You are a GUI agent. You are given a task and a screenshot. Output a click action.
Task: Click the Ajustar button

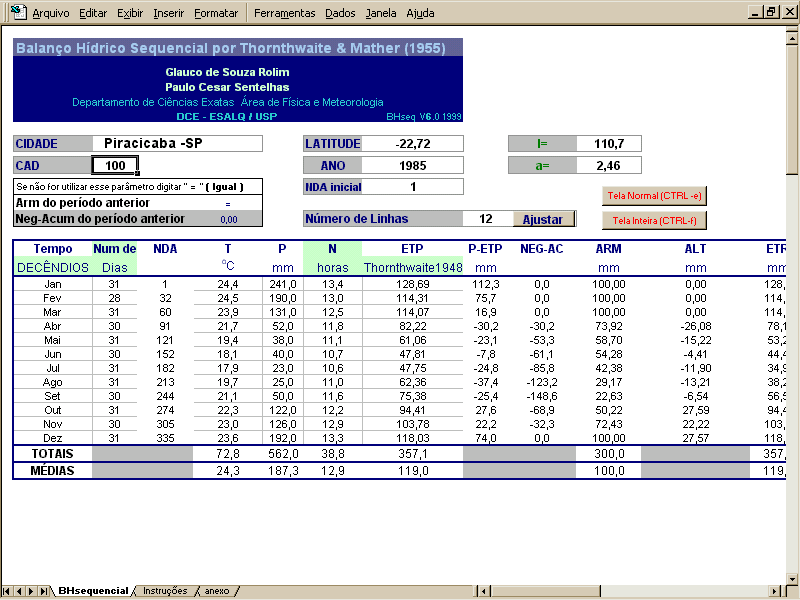(543, 219)
